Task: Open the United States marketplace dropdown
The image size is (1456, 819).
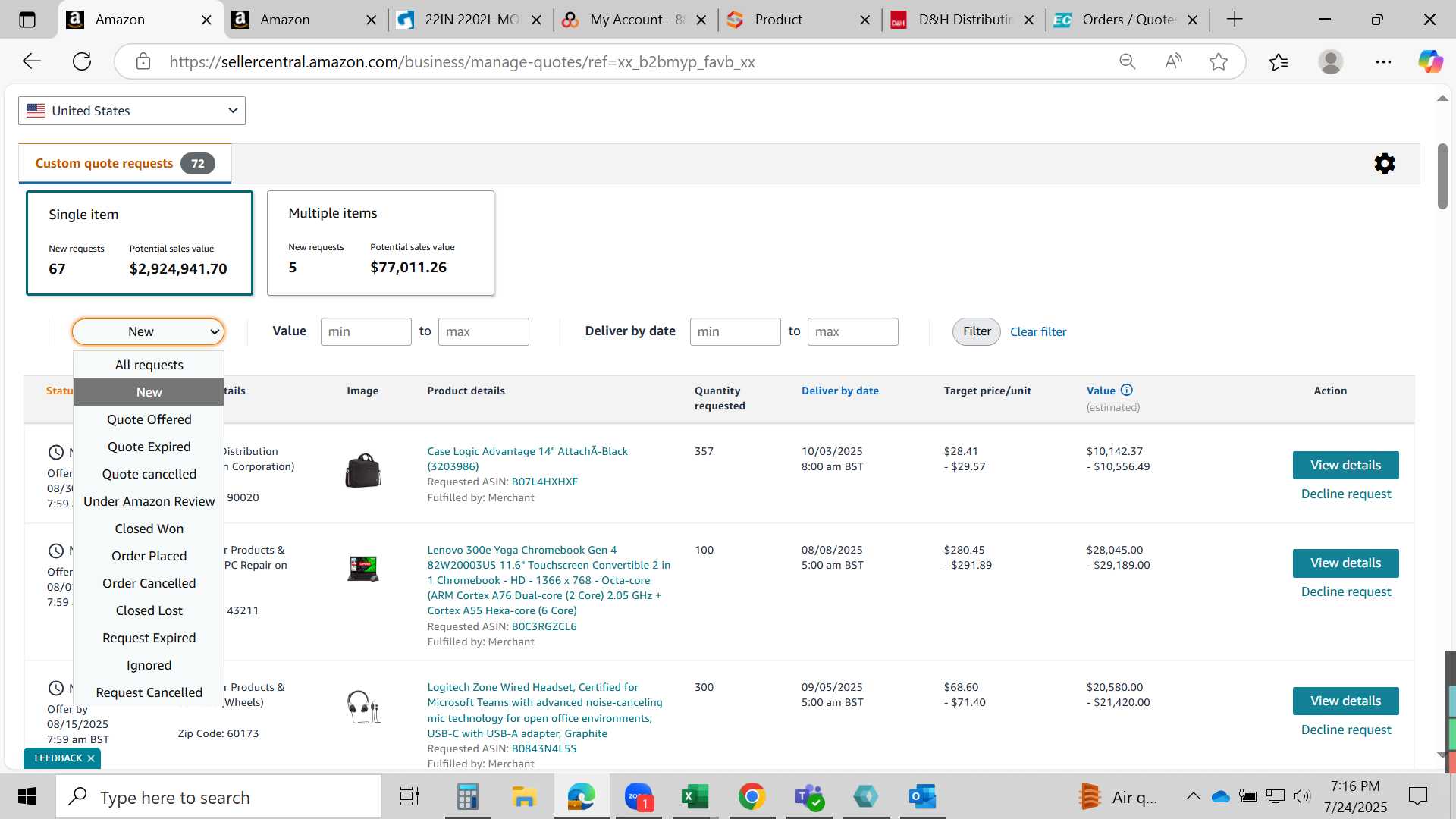Action: (x=132, y=111)
